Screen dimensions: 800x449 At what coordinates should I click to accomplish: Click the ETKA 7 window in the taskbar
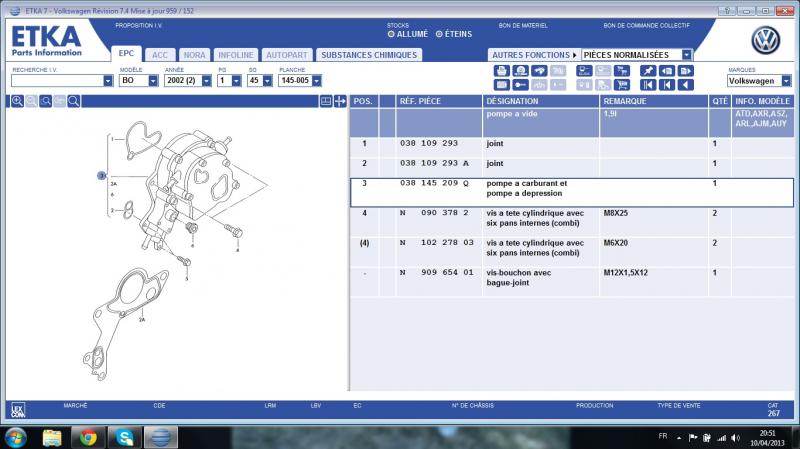click(161, 438)
